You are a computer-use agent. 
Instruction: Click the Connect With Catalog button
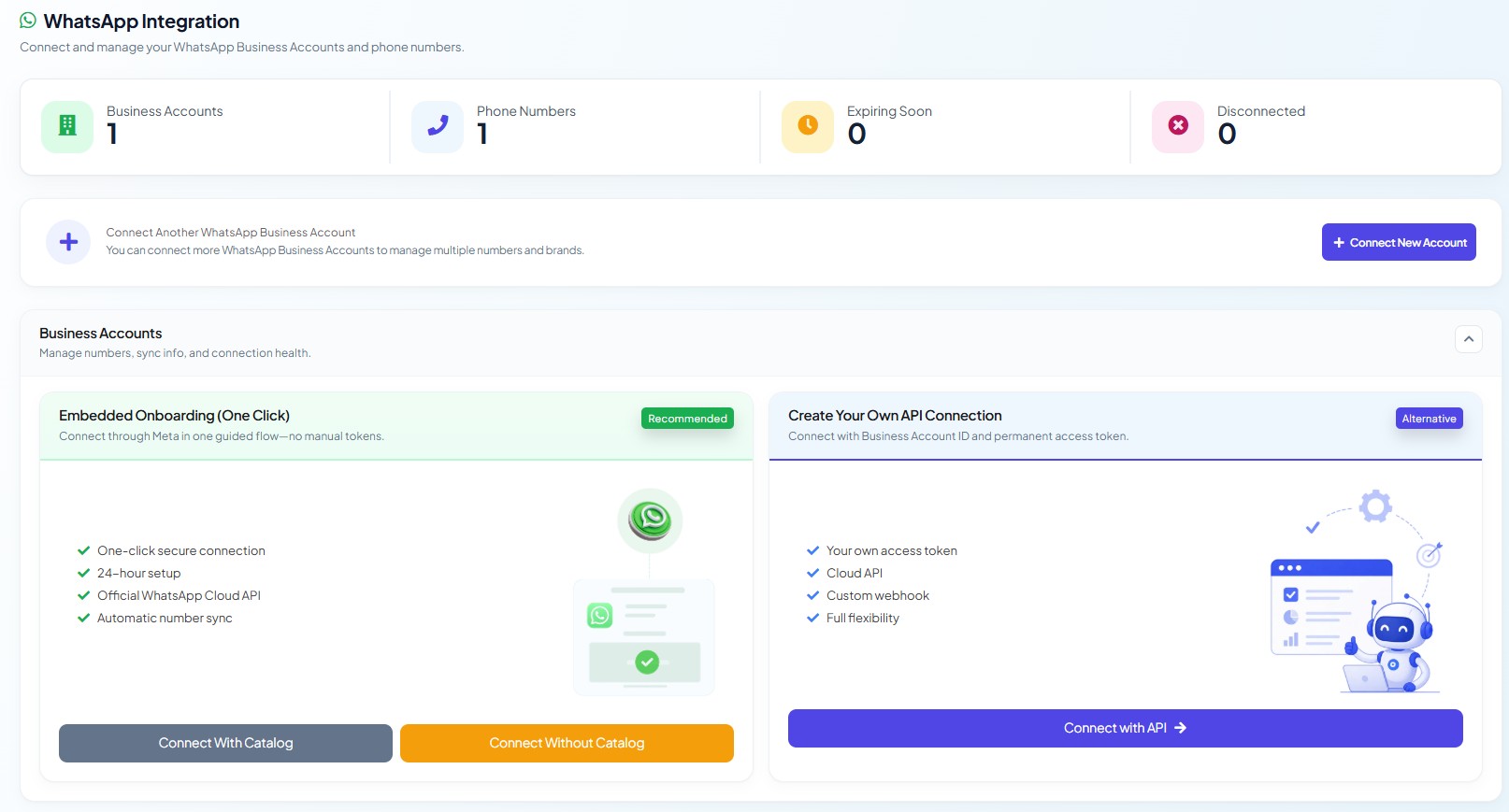(x=225, y=743)
